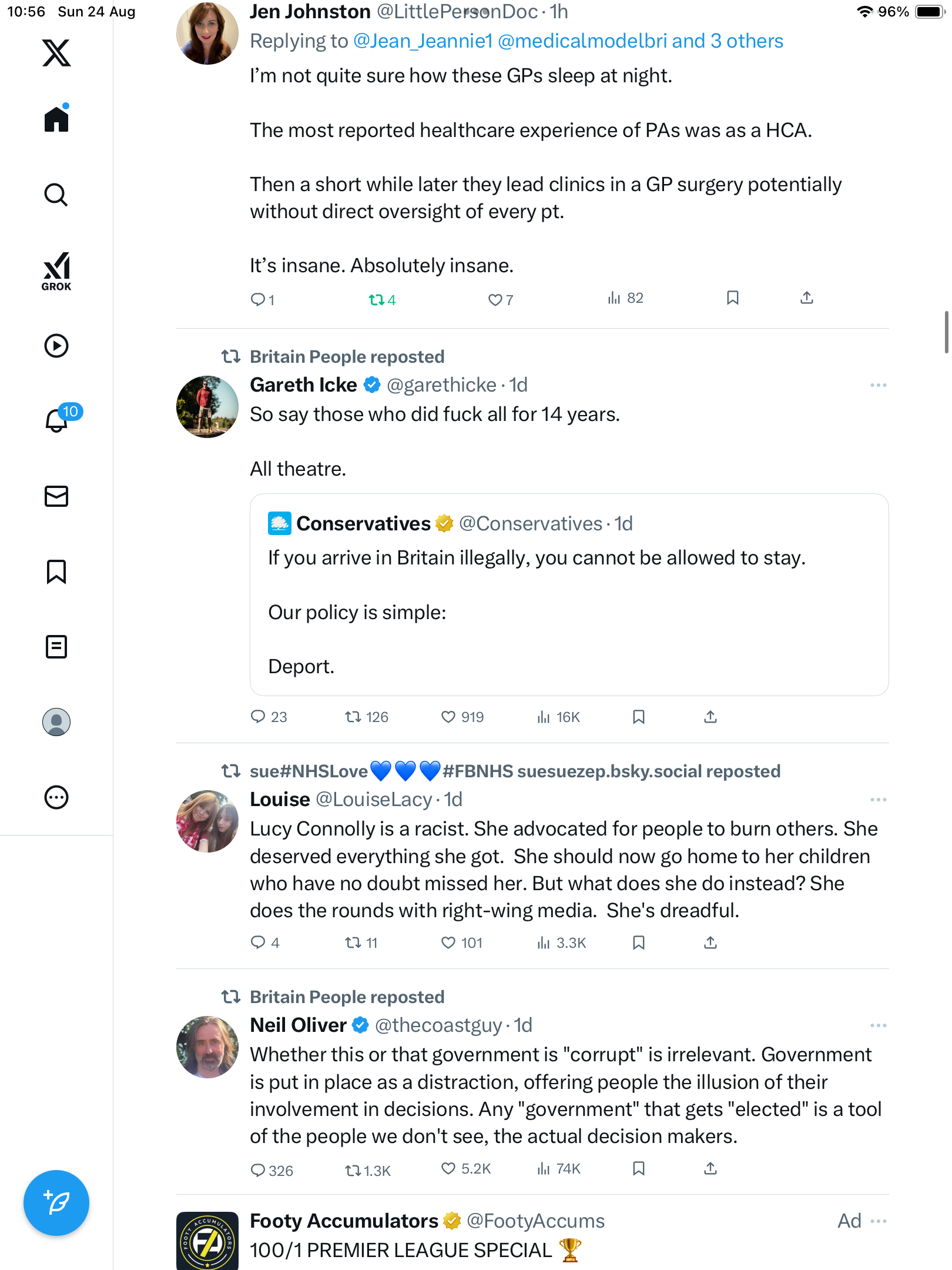Open the video tab play icon
The height and width of the screenshot is (1270, 952).
56,346
